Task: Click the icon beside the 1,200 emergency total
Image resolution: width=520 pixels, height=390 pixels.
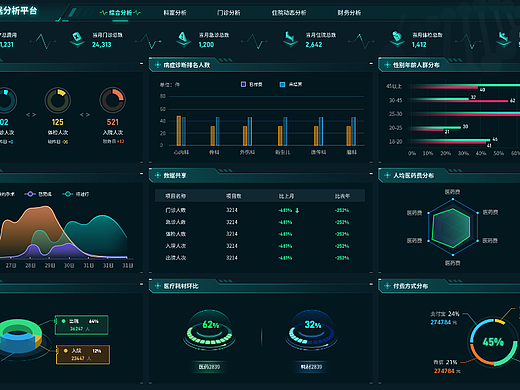Action: (x=183, y=39)
